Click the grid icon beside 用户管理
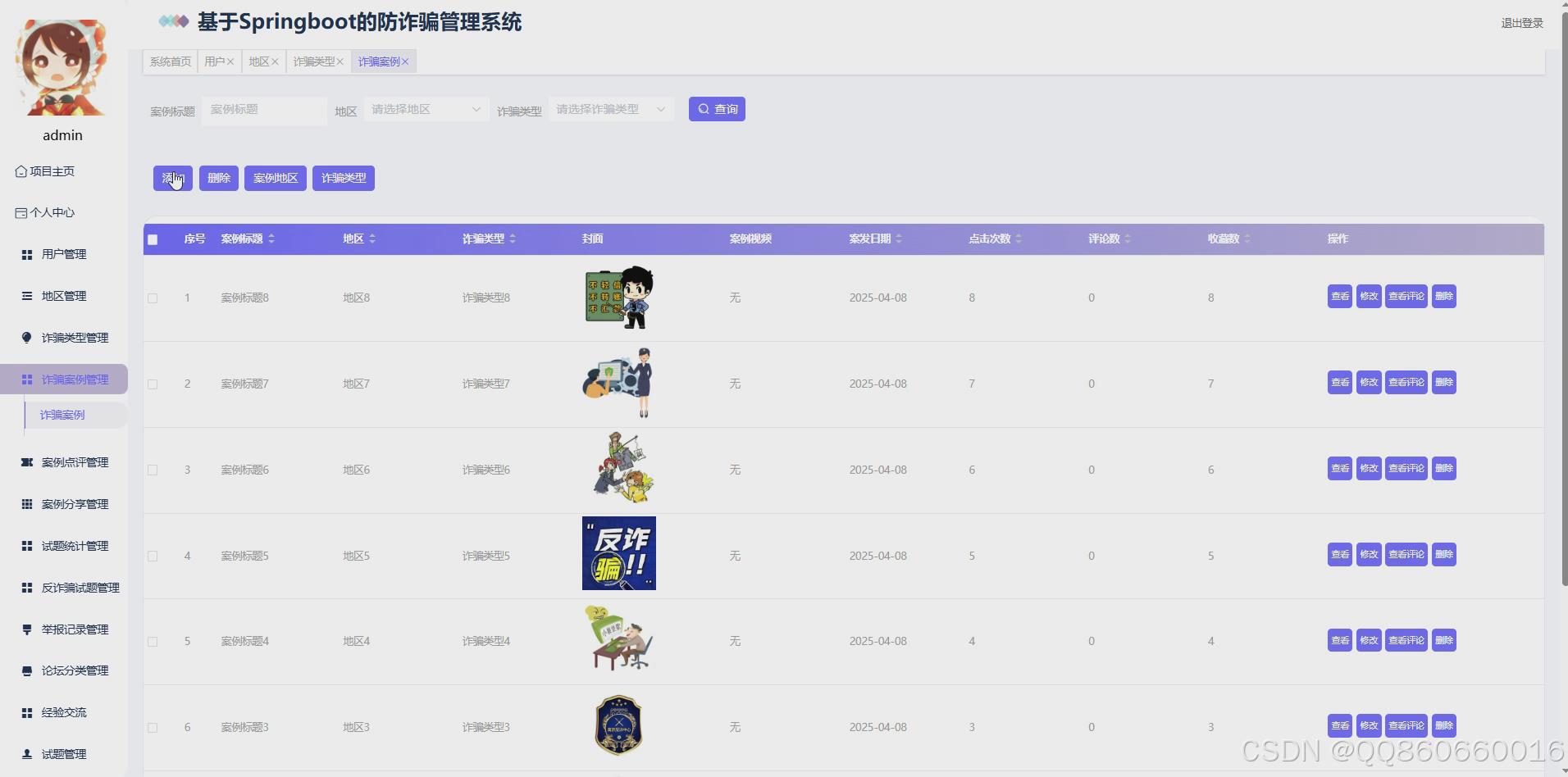The image size is (1568, 777). [x=27, y=255]
